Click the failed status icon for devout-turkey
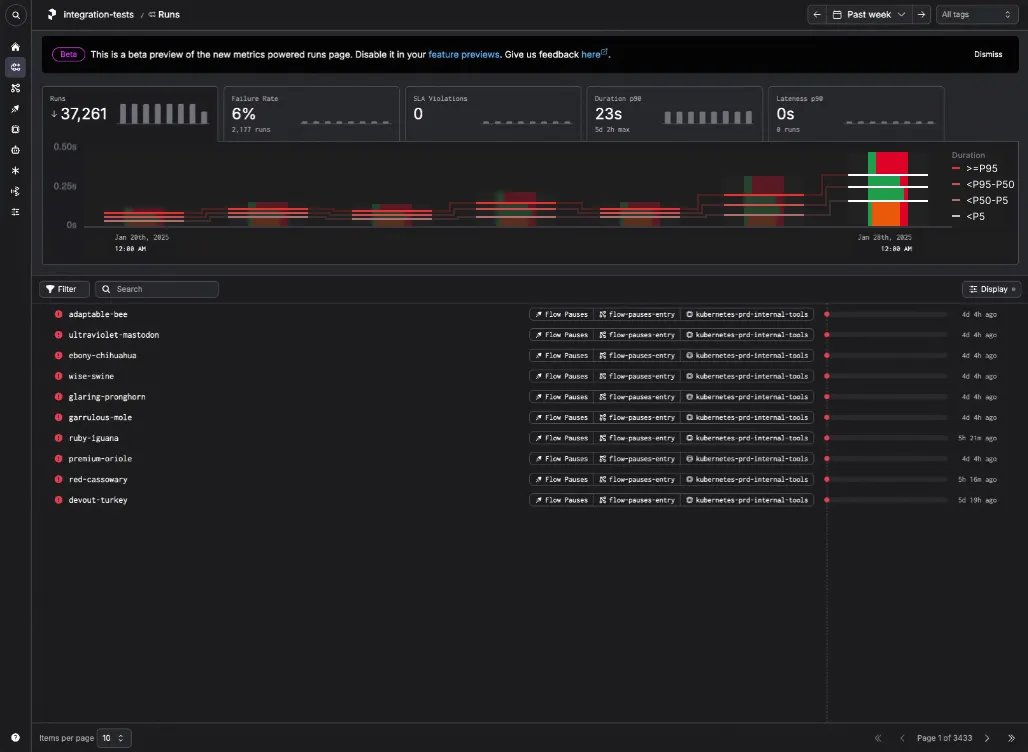Image resolution: width=1028 pixels, height=752 pixels. [58, 500]
